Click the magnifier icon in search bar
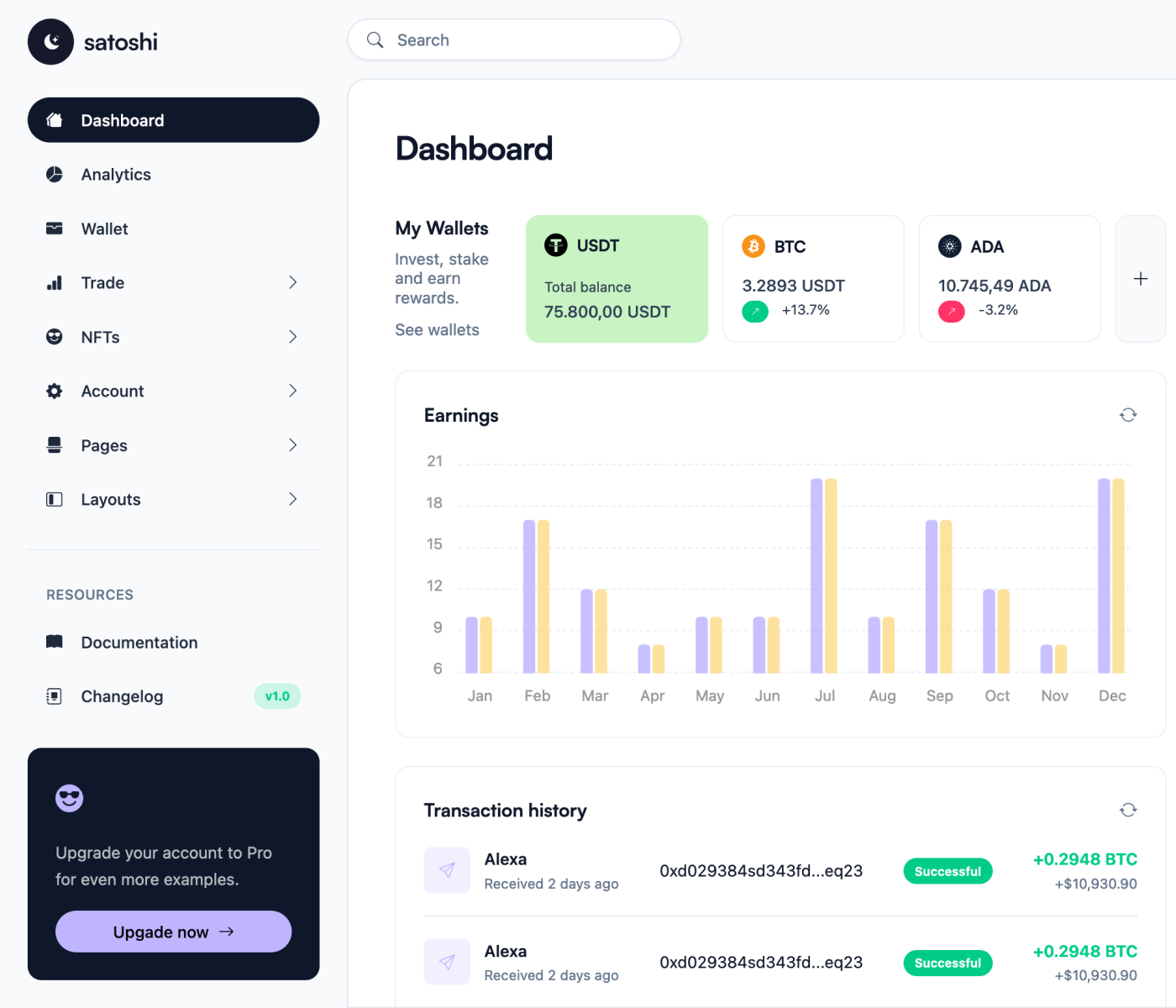 pos(375,40)
